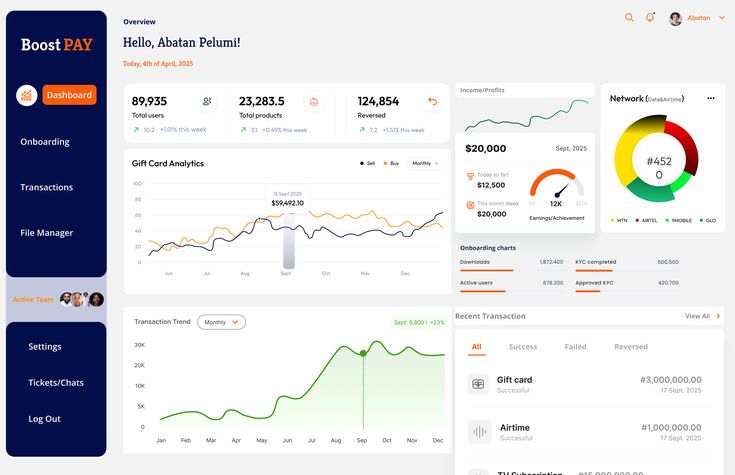Click the Airtime transaction waveform icon

(x=479, y=432)
